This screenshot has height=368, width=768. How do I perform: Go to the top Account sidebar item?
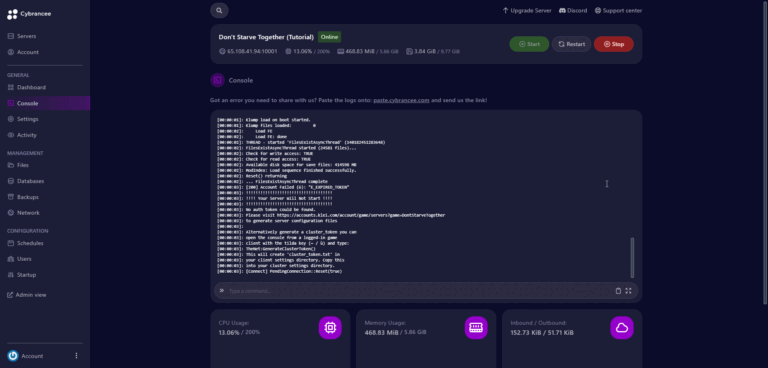28,52
